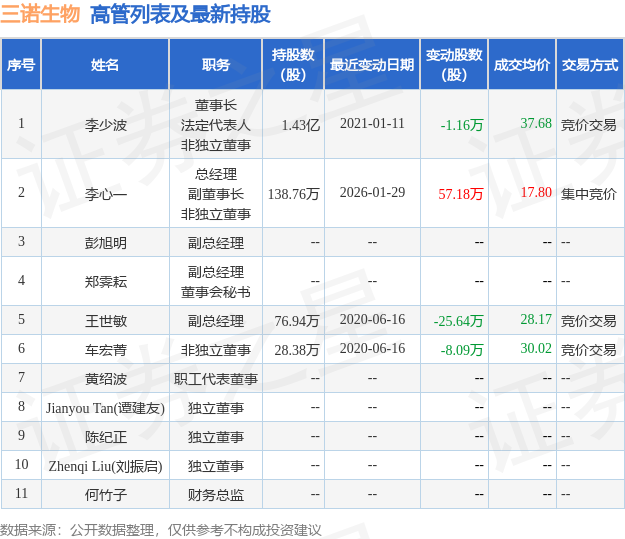The width and height of the screenshot is (625, 539).
Task: Click the average price 37.68
Action: pyautogui.click(x=536, y=123)
